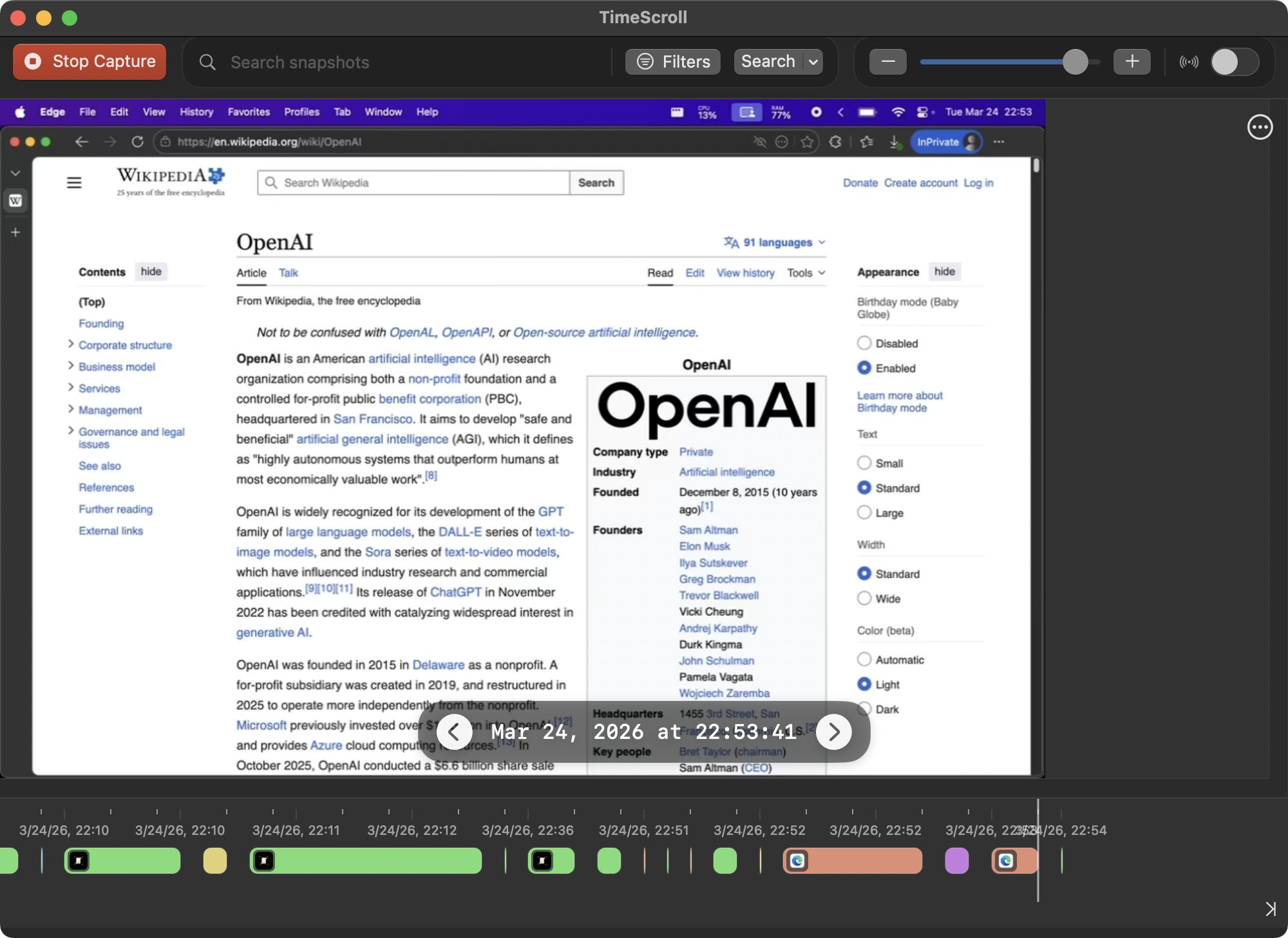Click the timeline zoom slider
Screen dimensions: 1288x938
(1075, 61)
